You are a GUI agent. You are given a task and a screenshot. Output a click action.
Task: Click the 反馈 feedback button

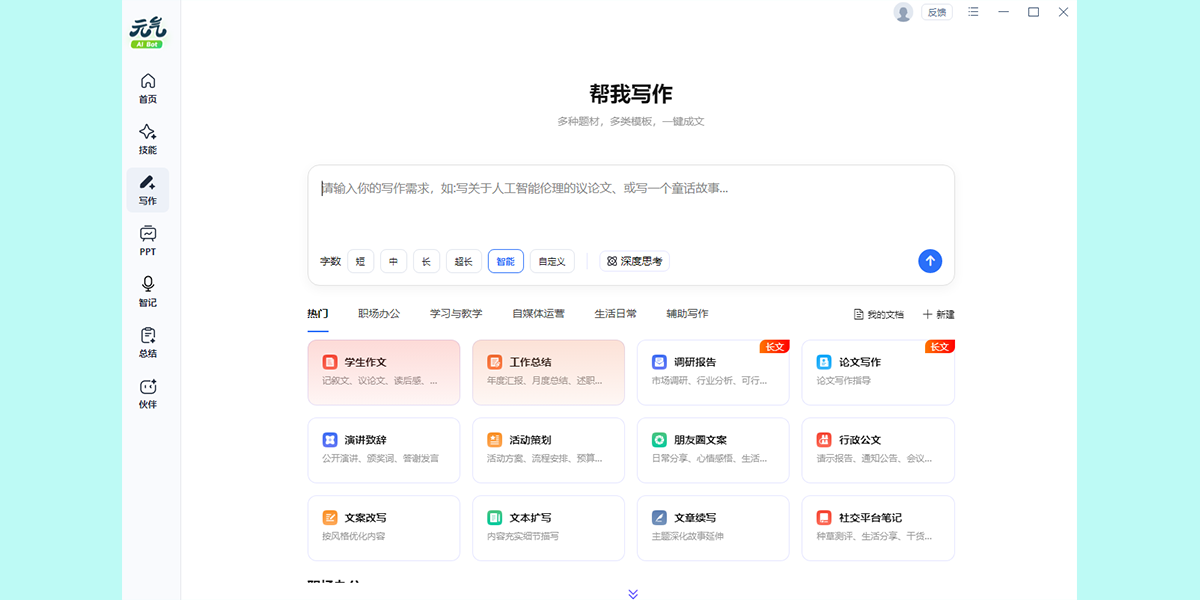936,12
